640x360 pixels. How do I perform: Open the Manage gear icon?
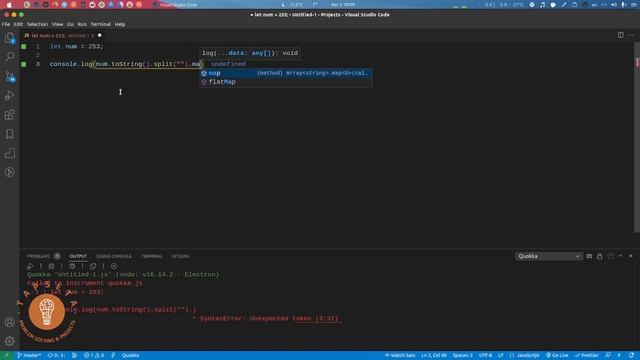9,341
